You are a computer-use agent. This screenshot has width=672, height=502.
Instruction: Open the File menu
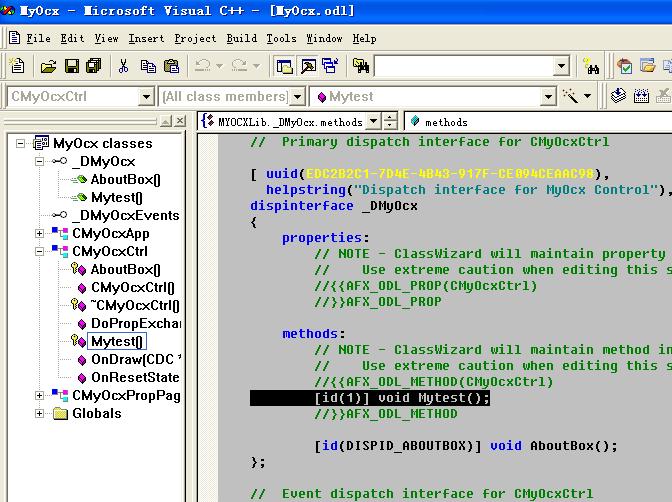coord(39,38)
